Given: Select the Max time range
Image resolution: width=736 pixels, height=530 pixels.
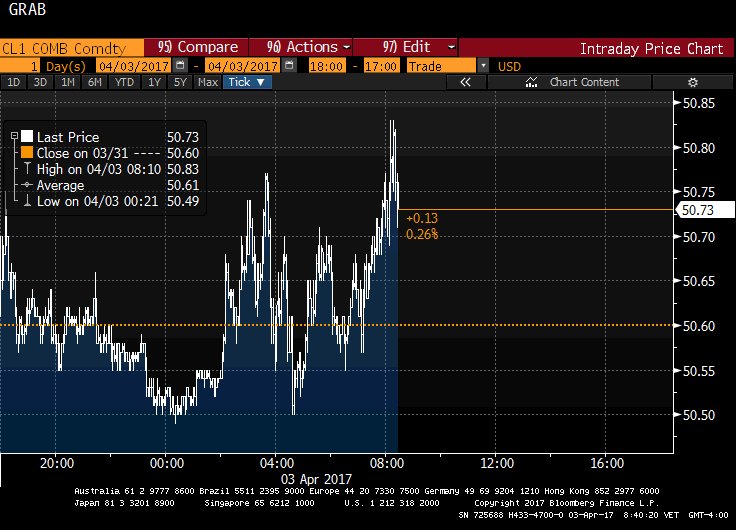Looking at the screenshot, I should click(208, 82).
